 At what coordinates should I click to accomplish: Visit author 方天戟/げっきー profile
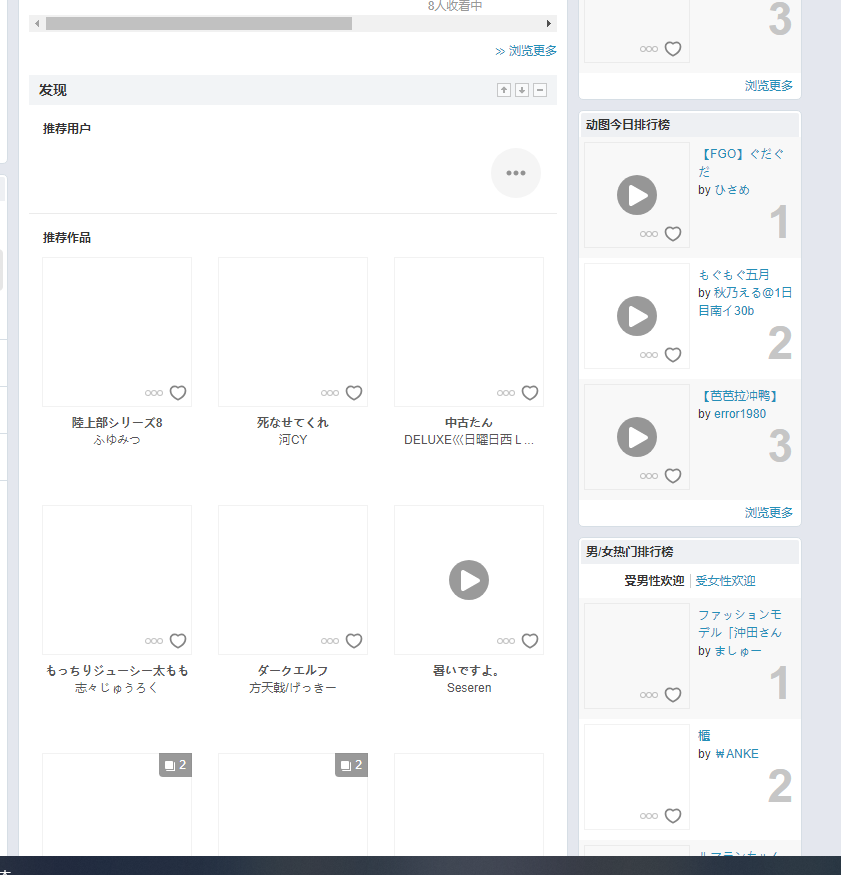[x=292, y=688]
